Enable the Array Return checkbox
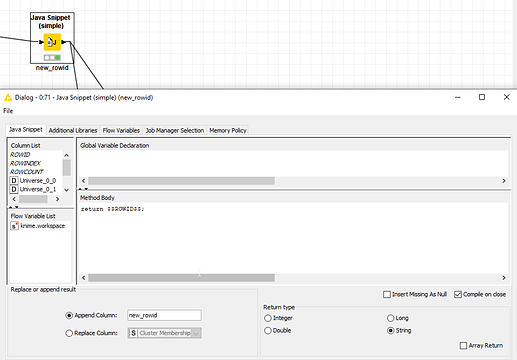The height and width of the screenshot is (360, 517). 463,346
